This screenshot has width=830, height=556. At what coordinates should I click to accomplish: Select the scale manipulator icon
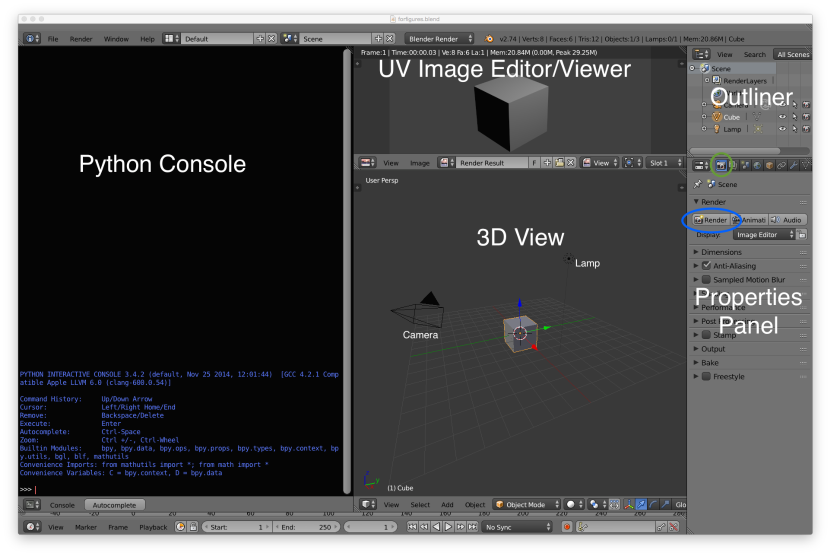(x=665, y=505)
